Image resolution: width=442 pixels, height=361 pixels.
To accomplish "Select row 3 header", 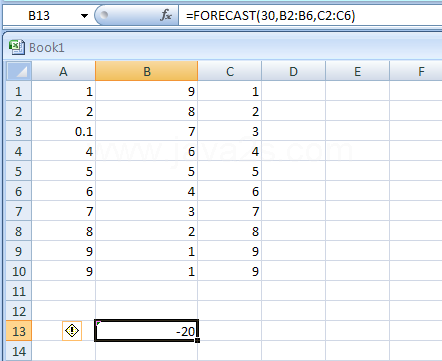I will (x=19, y=131).
